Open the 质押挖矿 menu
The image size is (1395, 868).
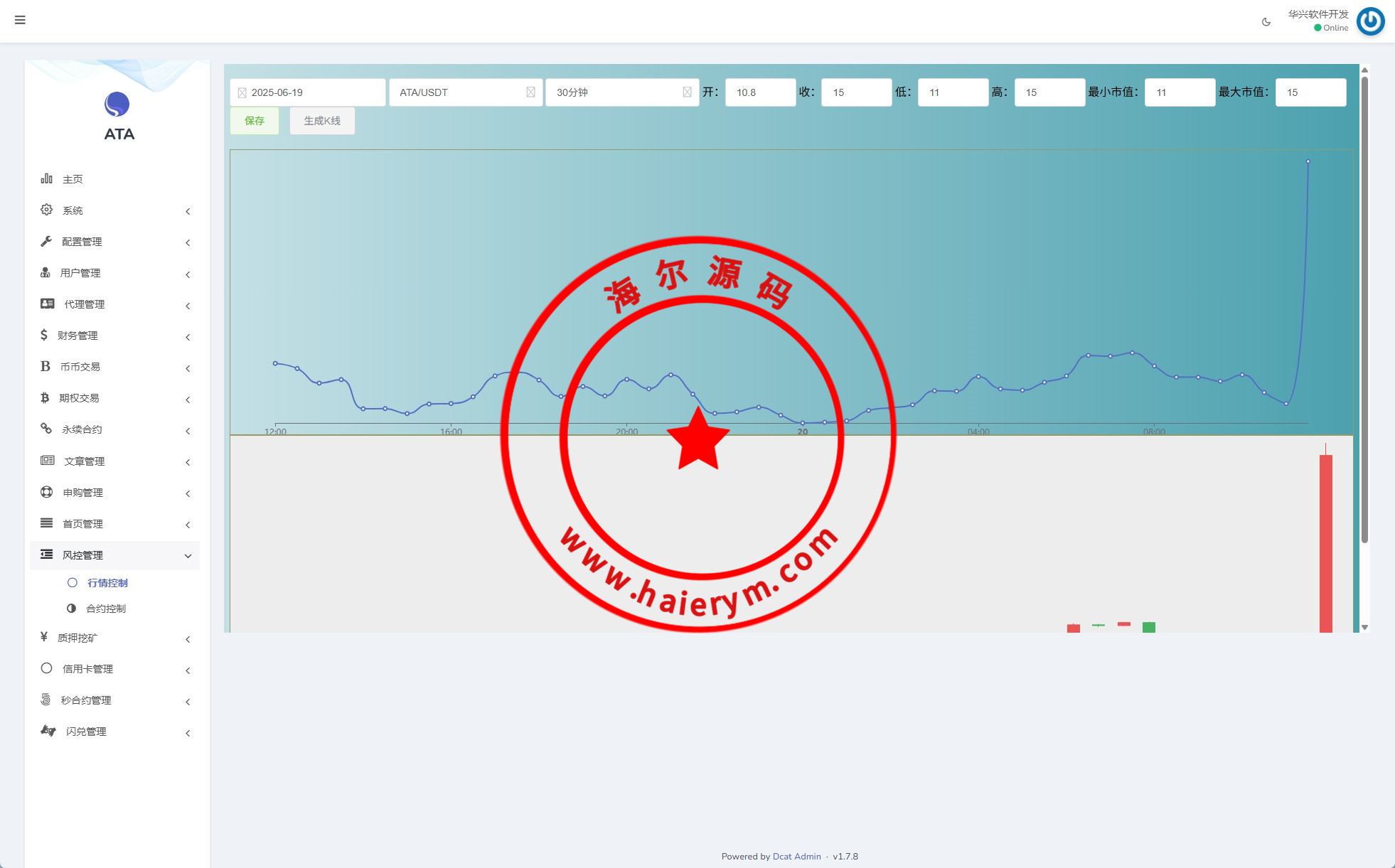(x=78, y=638)
